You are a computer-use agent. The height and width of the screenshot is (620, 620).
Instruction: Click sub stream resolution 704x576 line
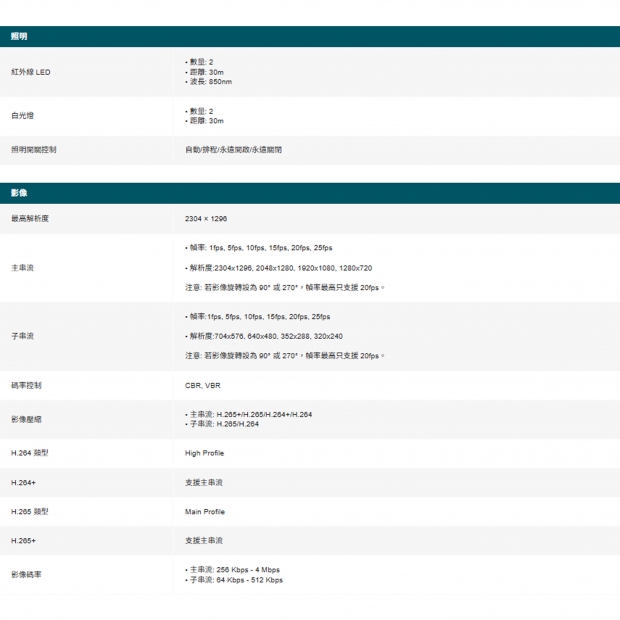point(266,336)
